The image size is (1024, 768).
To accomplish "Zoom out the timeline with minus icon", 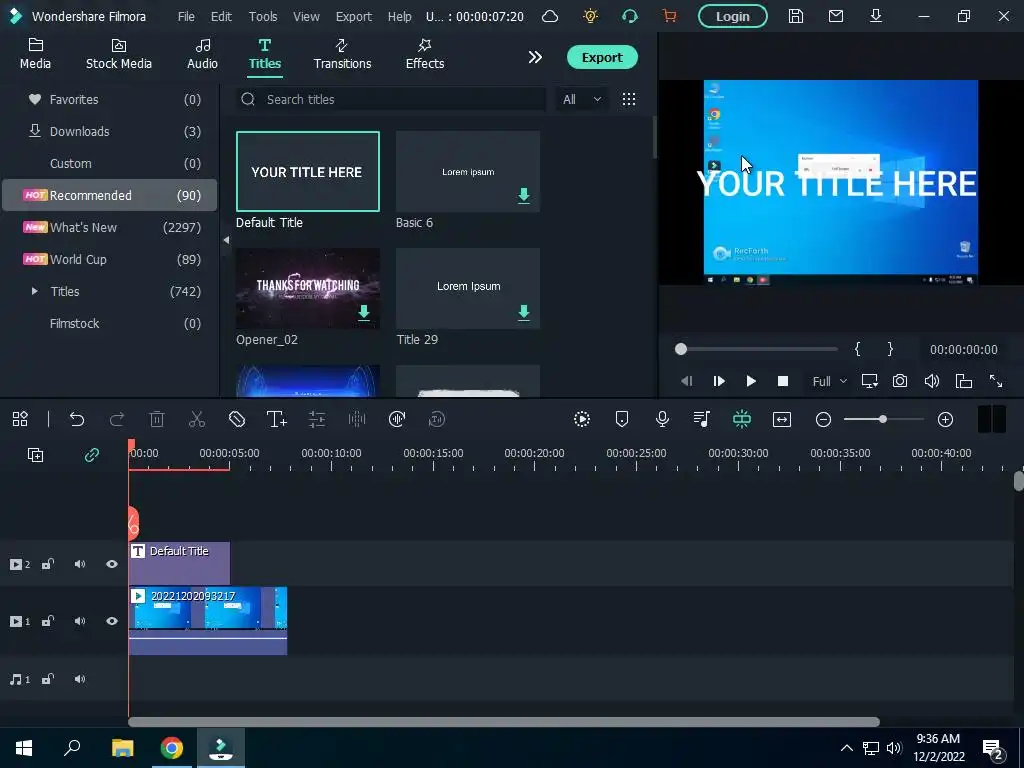I will click(823, 419).
